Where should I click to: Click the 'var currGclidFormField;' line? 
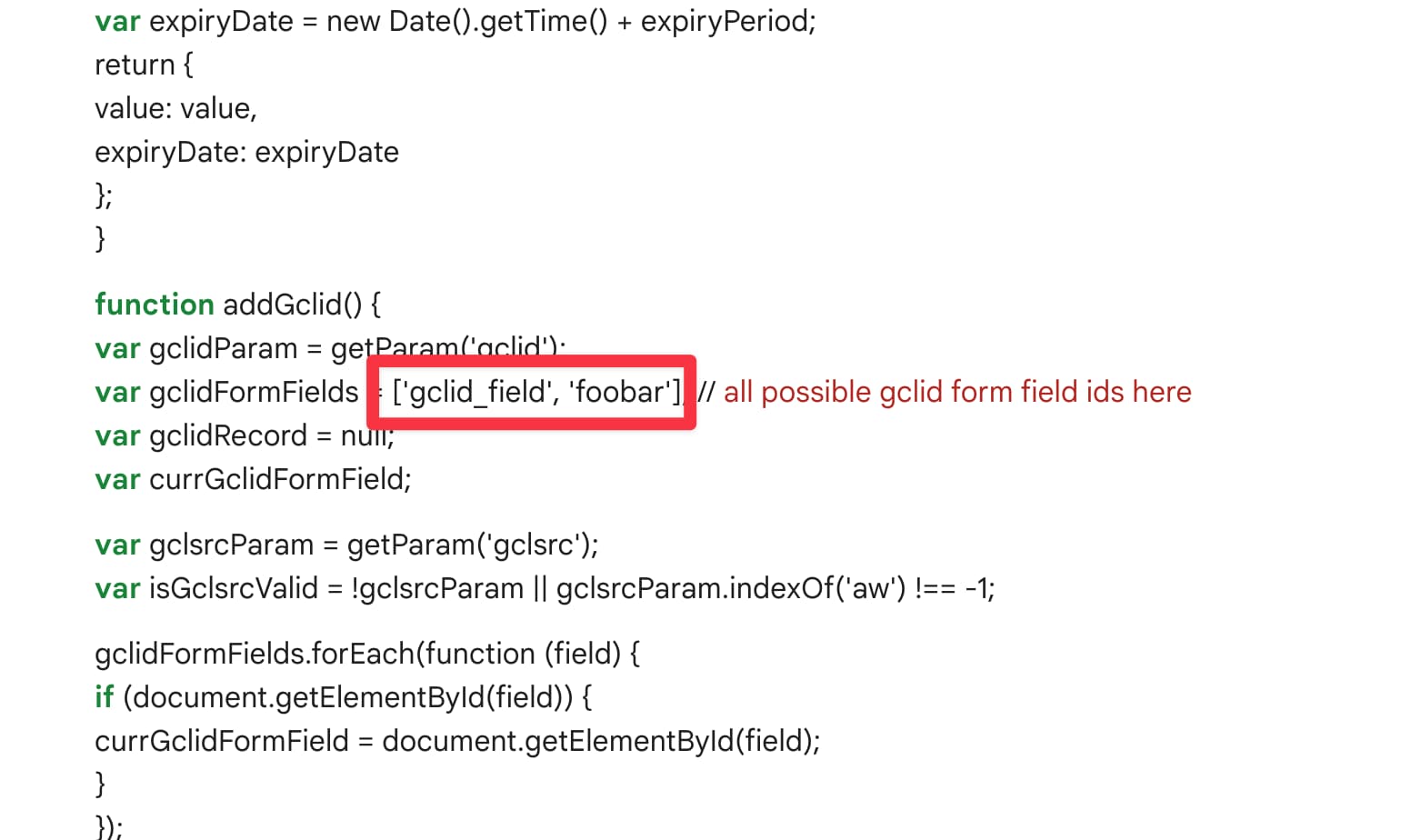coord(253,479)
